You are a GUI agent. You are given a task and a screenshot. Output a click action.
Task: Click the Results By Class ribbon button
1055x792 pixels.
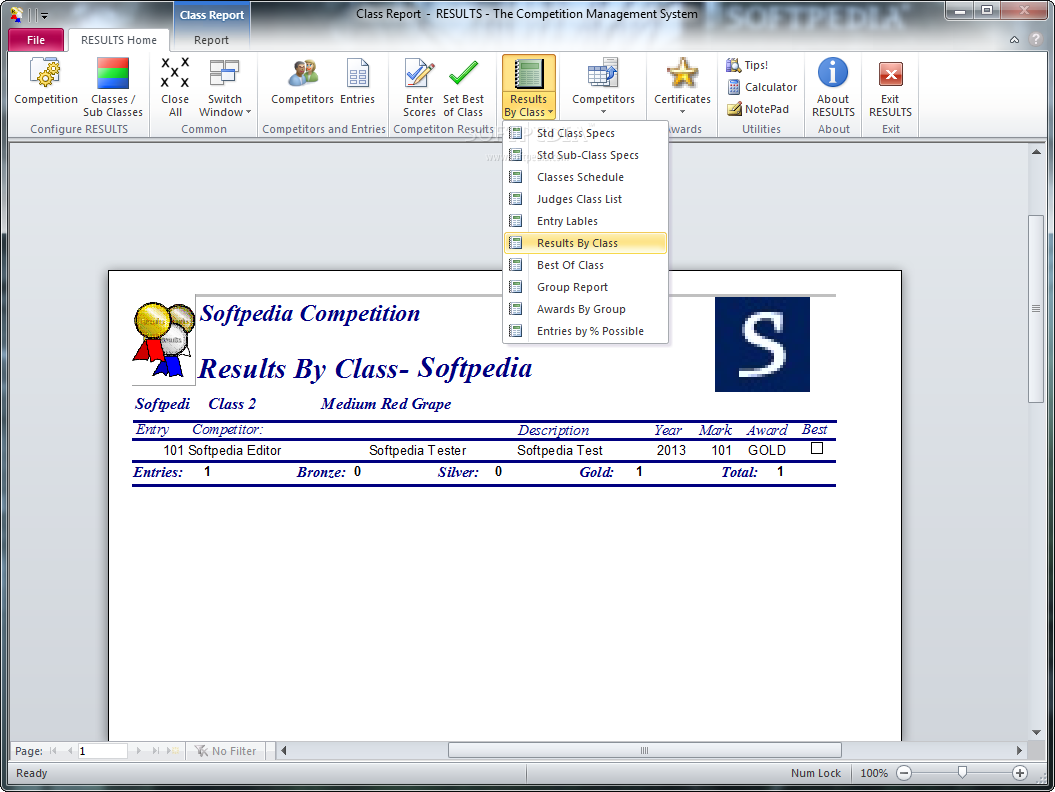(529, 88)
